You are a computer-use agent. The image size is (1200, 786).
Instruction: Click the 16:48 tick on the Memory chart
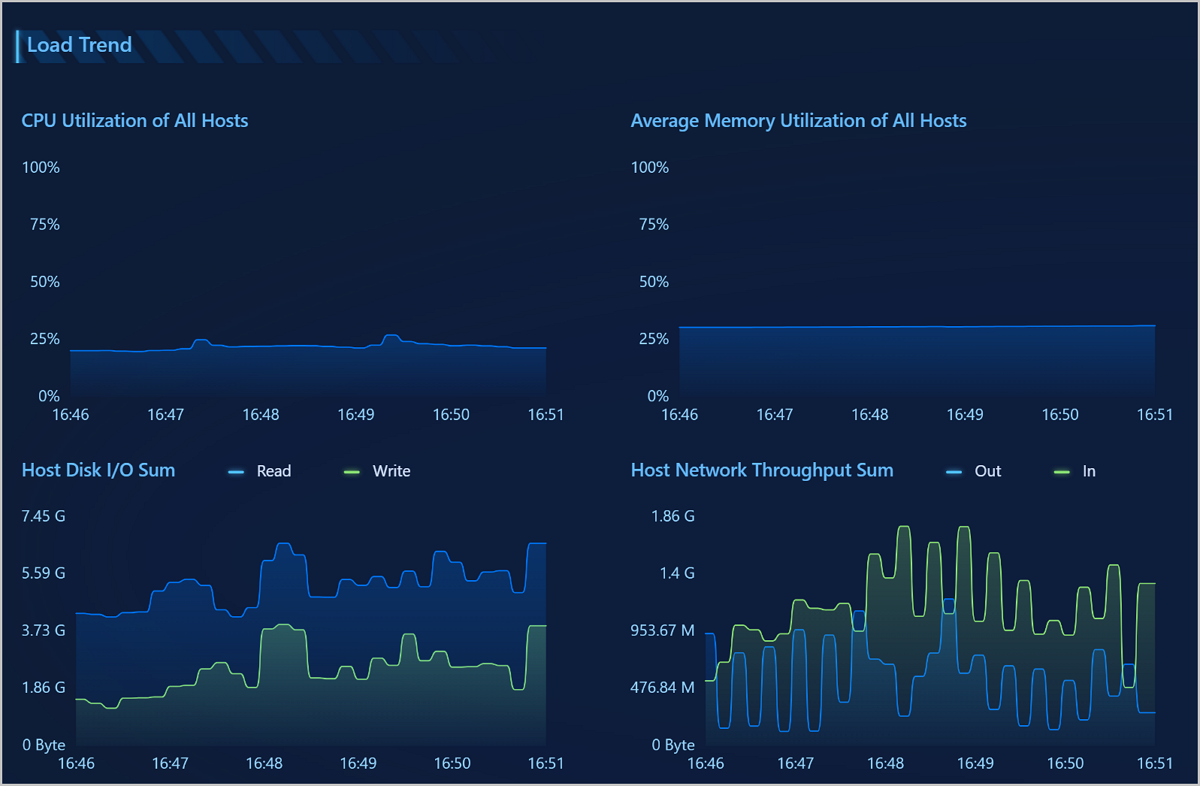tap(869, 414)
